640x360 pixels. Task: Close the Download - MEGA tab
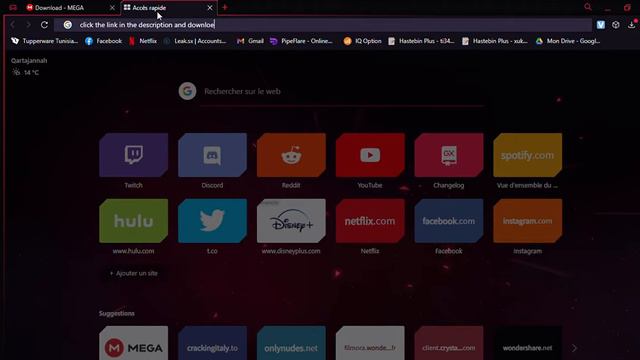(x=112, y=8)
